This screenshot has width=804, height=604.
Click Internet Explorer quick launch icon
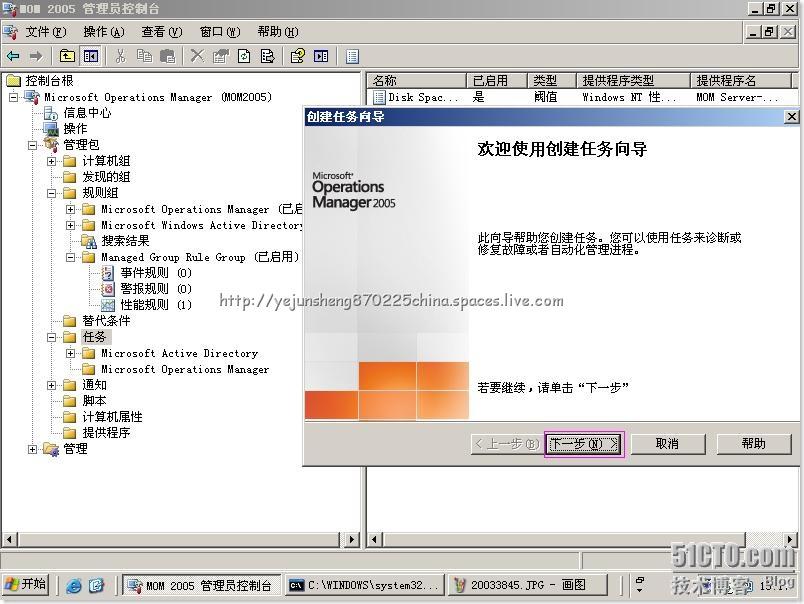click(x=73, y=585)
